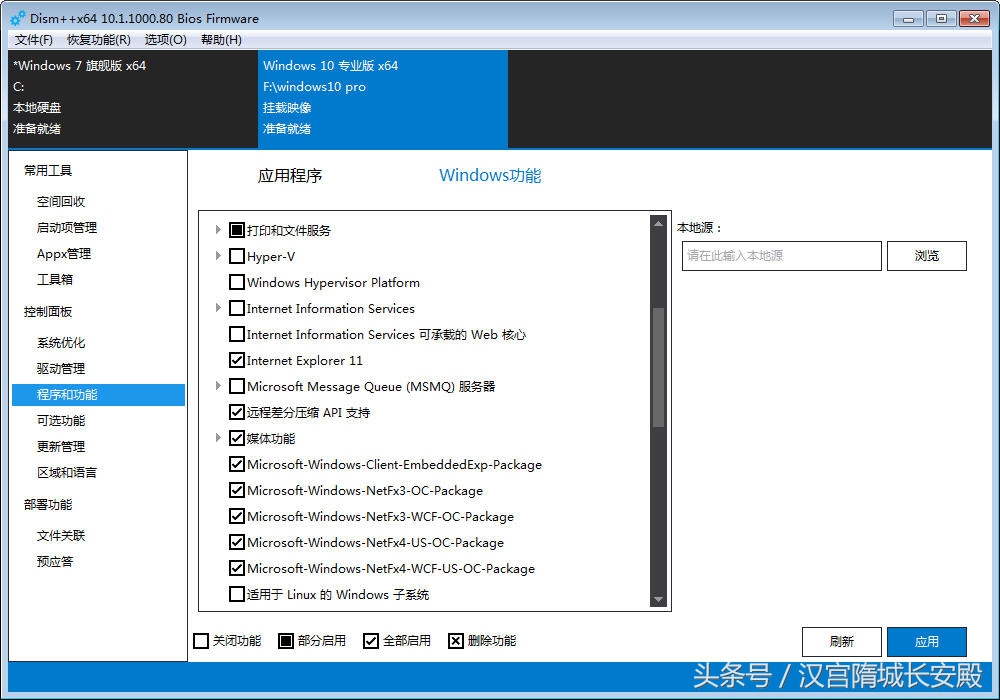Uncheck Microsoft-Windows-NetFx4-US-OC-Package checkbox

(x=237, y=542)
